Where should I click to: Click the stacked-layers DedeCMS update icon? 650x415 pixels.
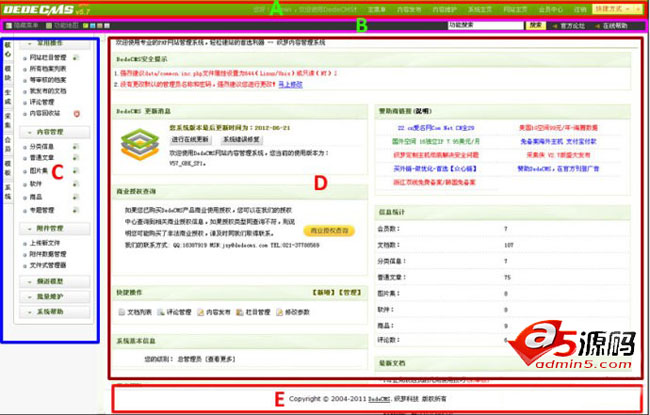(140, 144)
